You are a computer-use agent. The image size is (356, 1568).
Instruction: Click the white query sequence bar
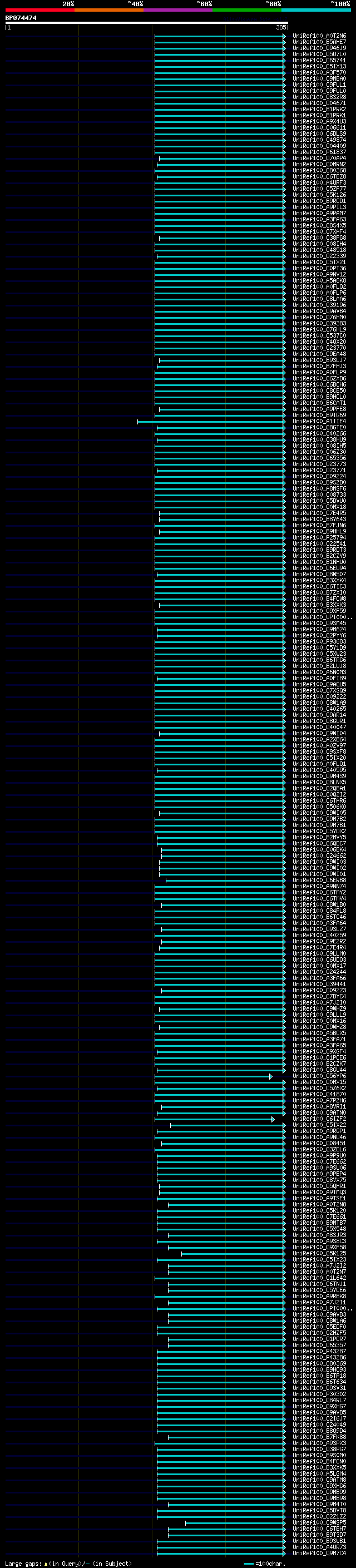(147, 23)
